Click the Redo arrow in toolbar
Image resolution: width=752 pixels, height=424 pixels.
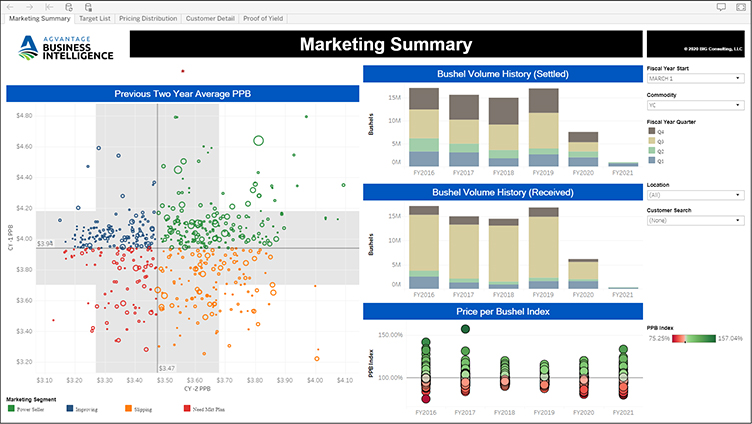pyautogui.click(x=30, y=7)
